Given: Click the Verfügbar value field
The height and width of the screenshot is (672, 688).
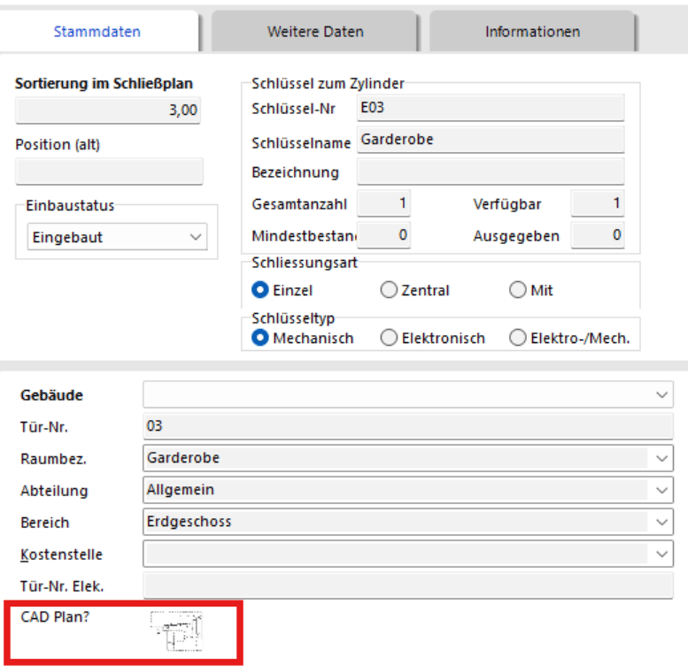Looking at the screenshot, I should pos(598,204).
